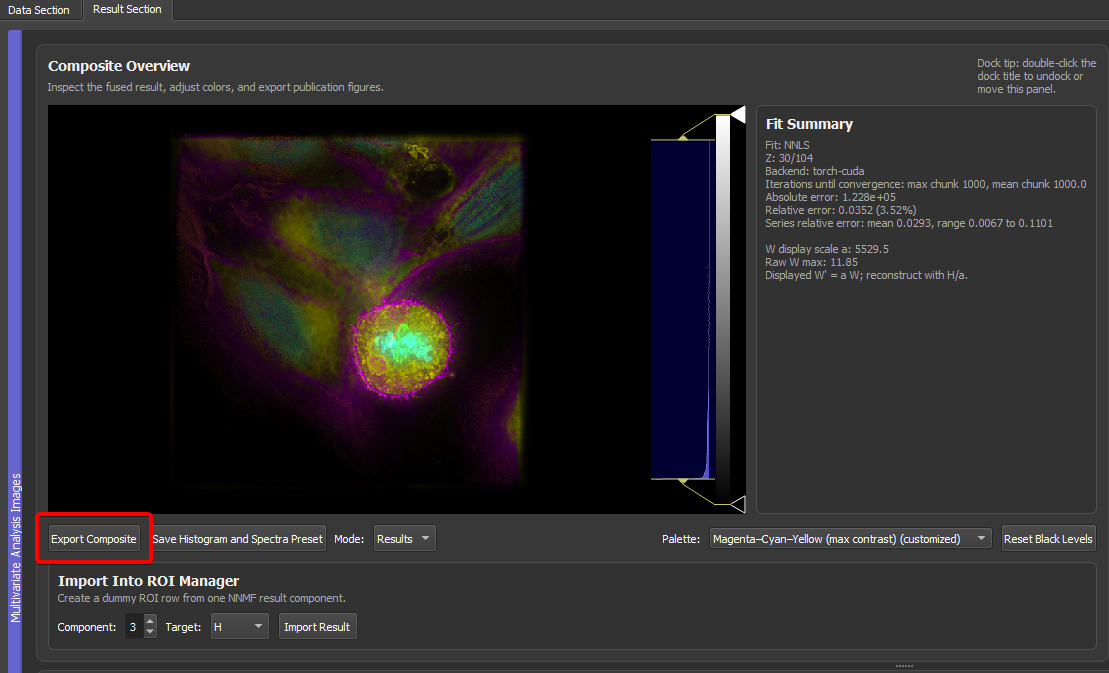The image size is (1109, 673).
Task: Click the 'Z: 30/104' line
Action: [789, 158]
